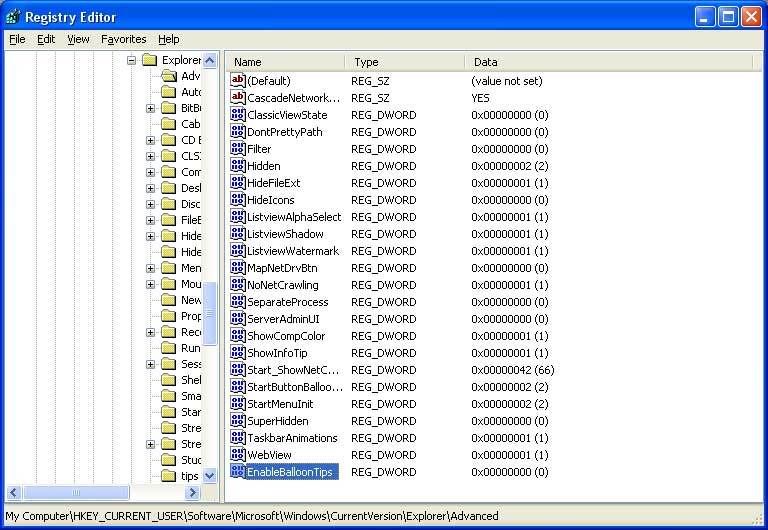
Task: Open the View menu
Action: (x=78, y=39)
